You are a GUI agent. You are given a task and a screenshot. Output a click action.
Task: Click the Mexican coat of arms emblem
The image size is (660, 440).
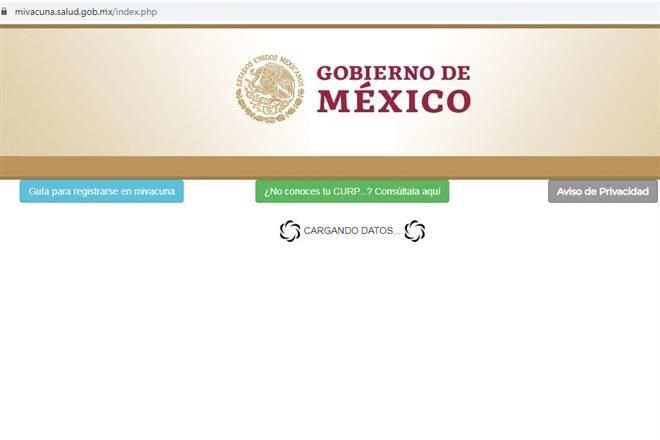pyautogui.click(x=270, y=88)
